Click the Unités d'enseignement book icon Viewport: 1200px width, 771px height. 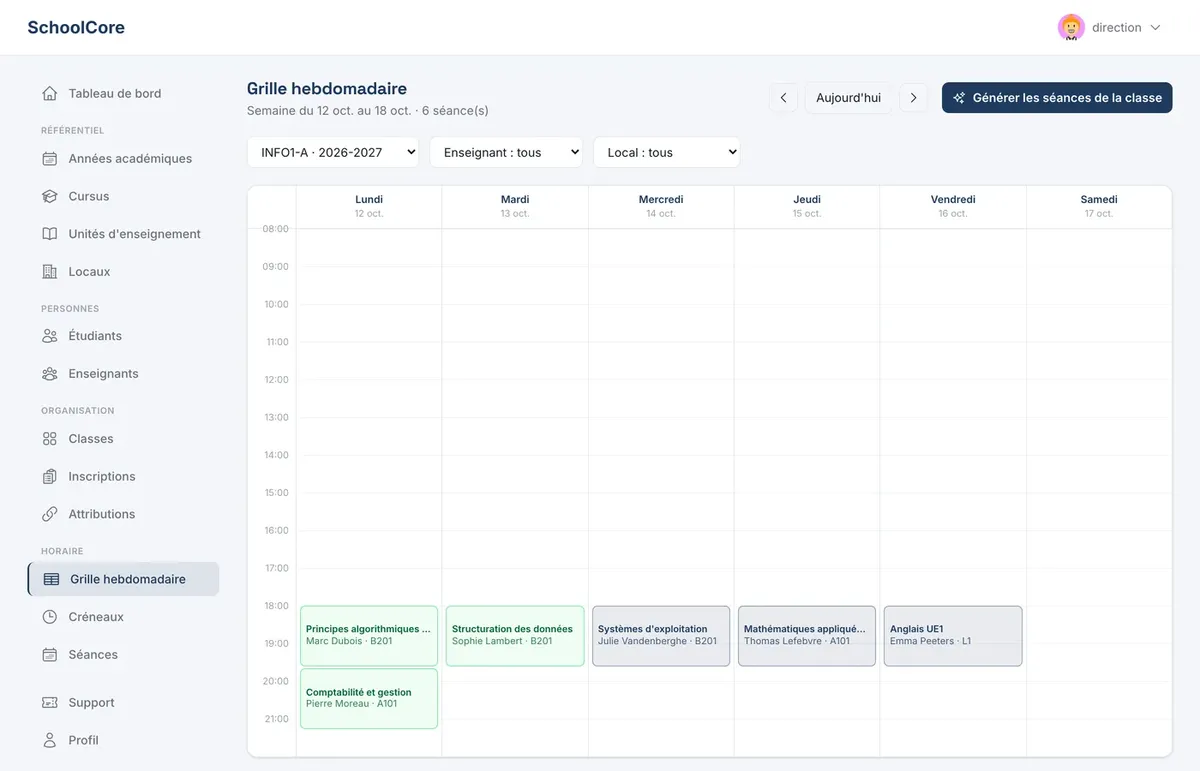(x=50, y=234)
